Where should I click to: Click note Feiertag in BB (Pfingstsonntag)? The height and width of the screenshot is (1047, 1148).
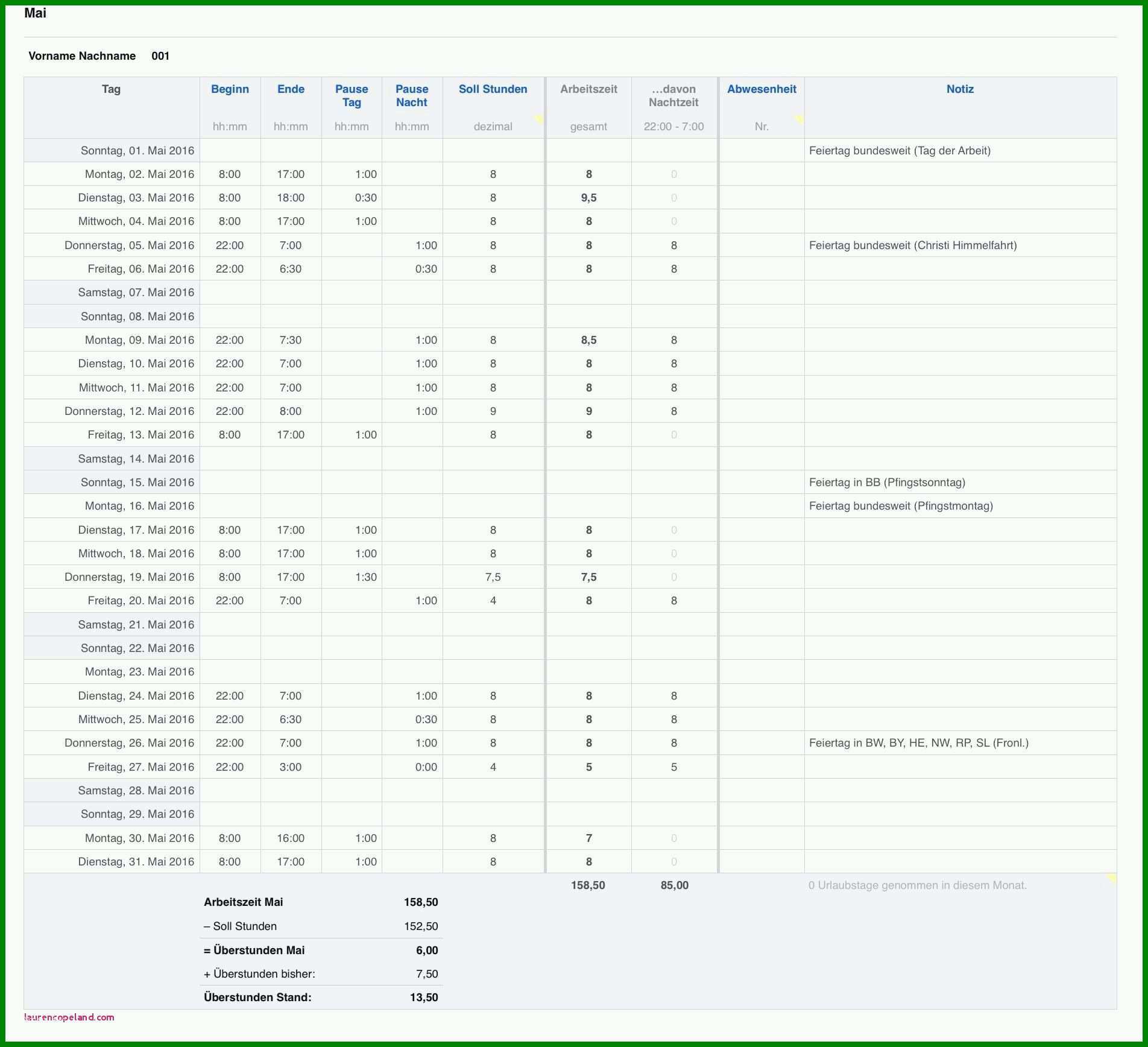pyautogui.click(x=887, y=482)
